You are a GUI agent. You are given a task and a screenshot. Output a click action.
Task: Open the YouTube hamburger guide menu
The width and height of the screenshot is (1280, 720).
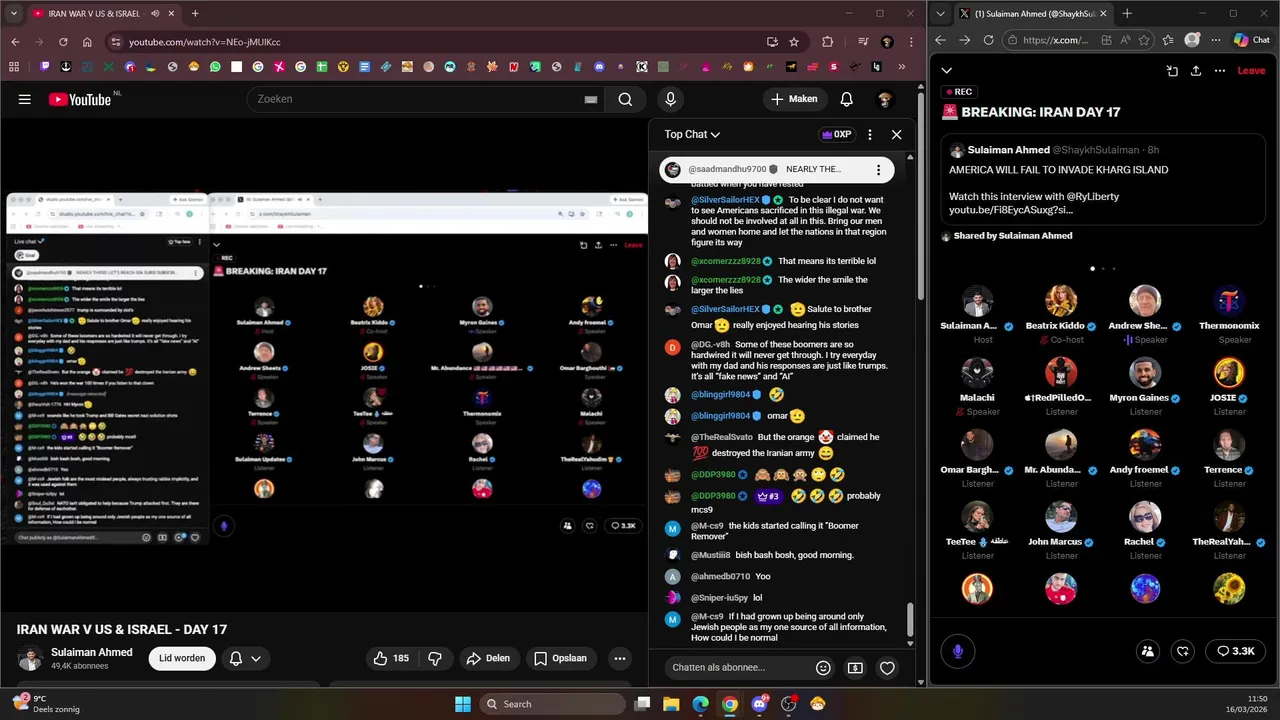pos(25,99)
